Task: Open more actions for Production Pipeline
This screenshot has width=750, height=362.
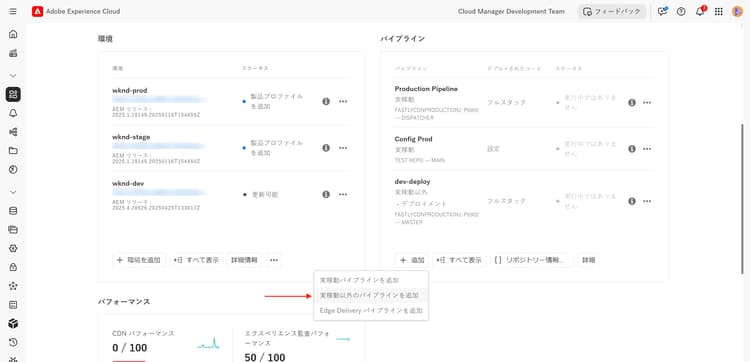Action: pyautogui.click(x=647, y=102)
